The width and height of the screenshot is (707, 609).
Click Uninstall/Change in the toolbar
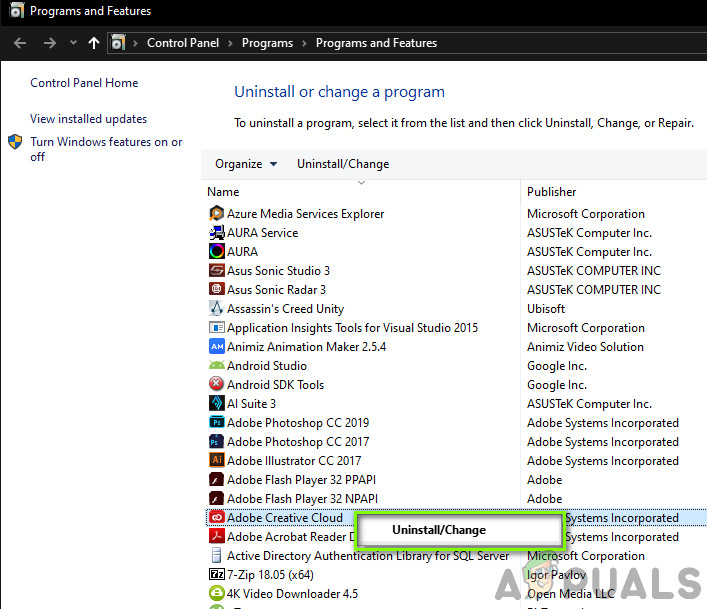pos(343,164)
